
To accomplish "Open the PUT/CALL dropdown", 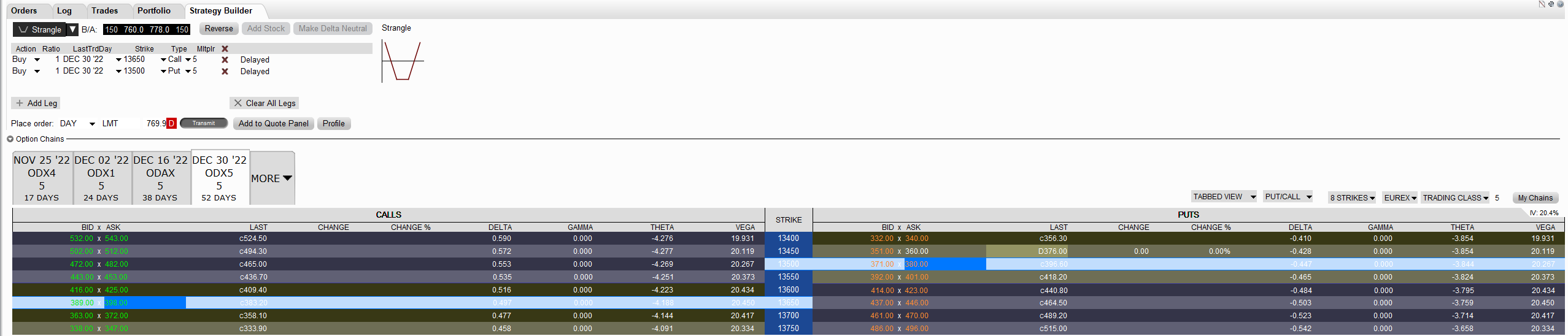I will [1288, 197].
